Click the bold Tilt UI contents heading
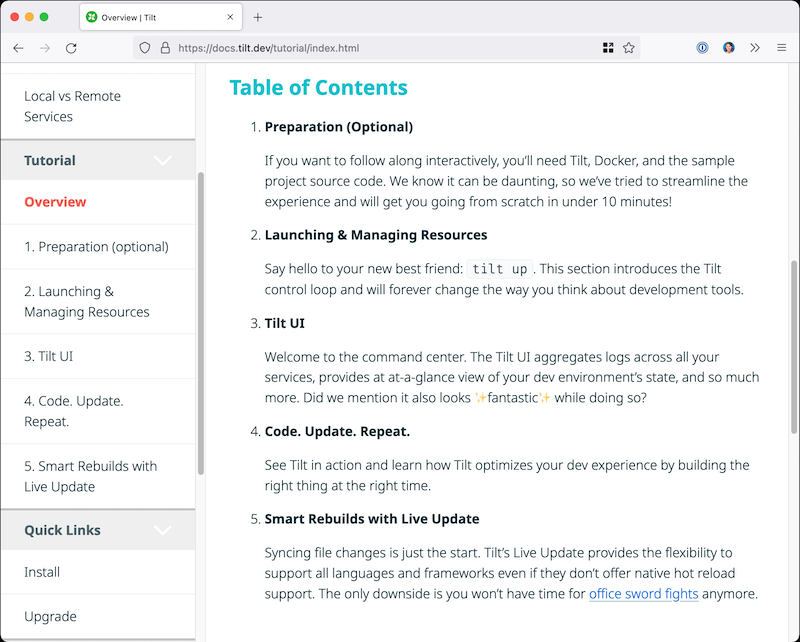This screenshot has height=642, width=800. click(x=285, y=323)
